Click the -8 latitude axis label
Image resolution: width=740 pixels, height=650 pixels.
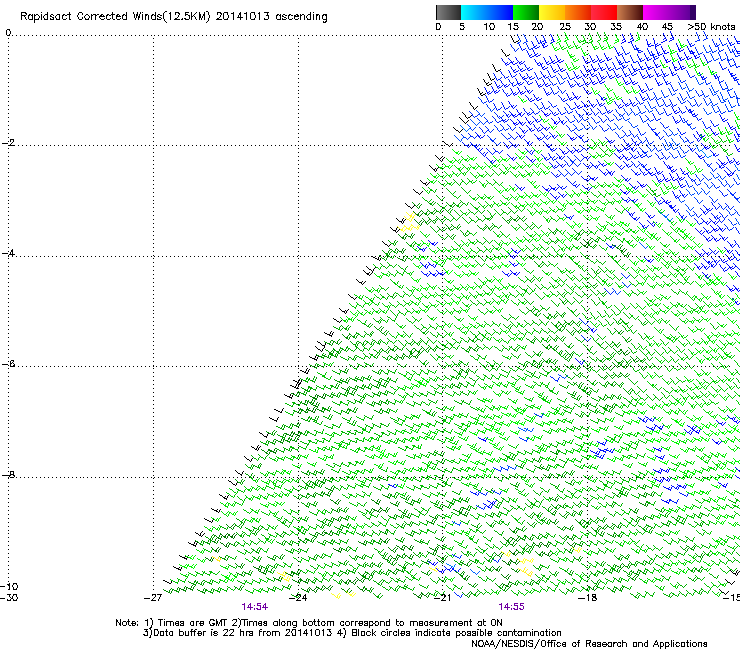(8, 475)
